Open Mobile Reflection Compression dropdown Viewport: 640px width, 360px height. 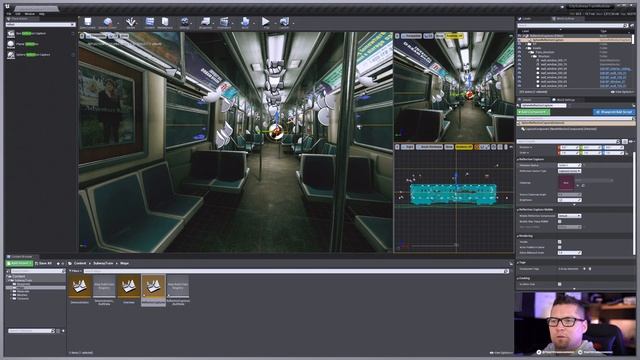(x=569, y=216)
